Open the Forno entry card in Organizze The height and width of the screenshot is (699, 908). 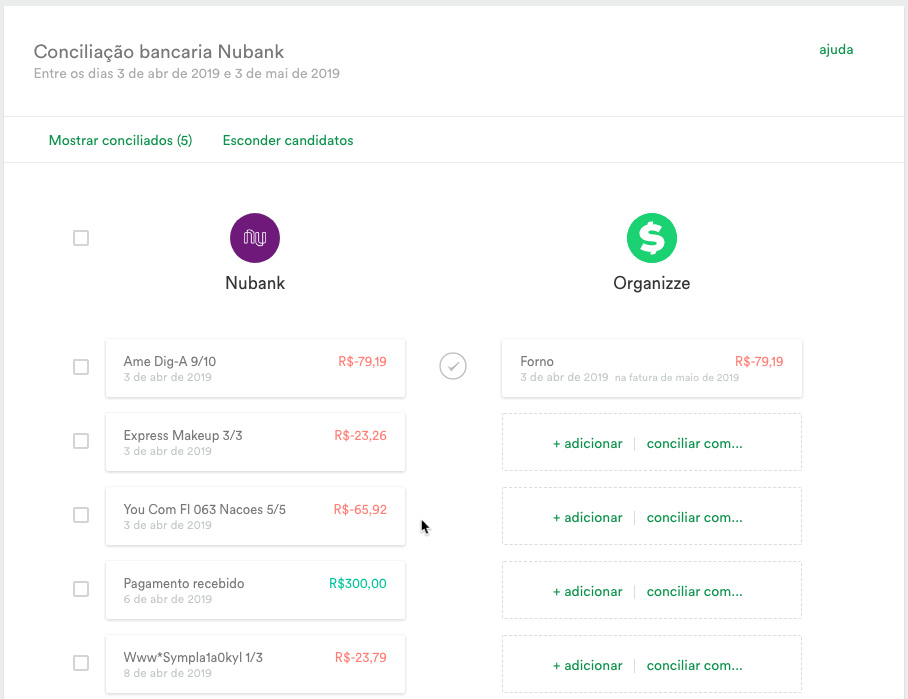click(651, 368)
